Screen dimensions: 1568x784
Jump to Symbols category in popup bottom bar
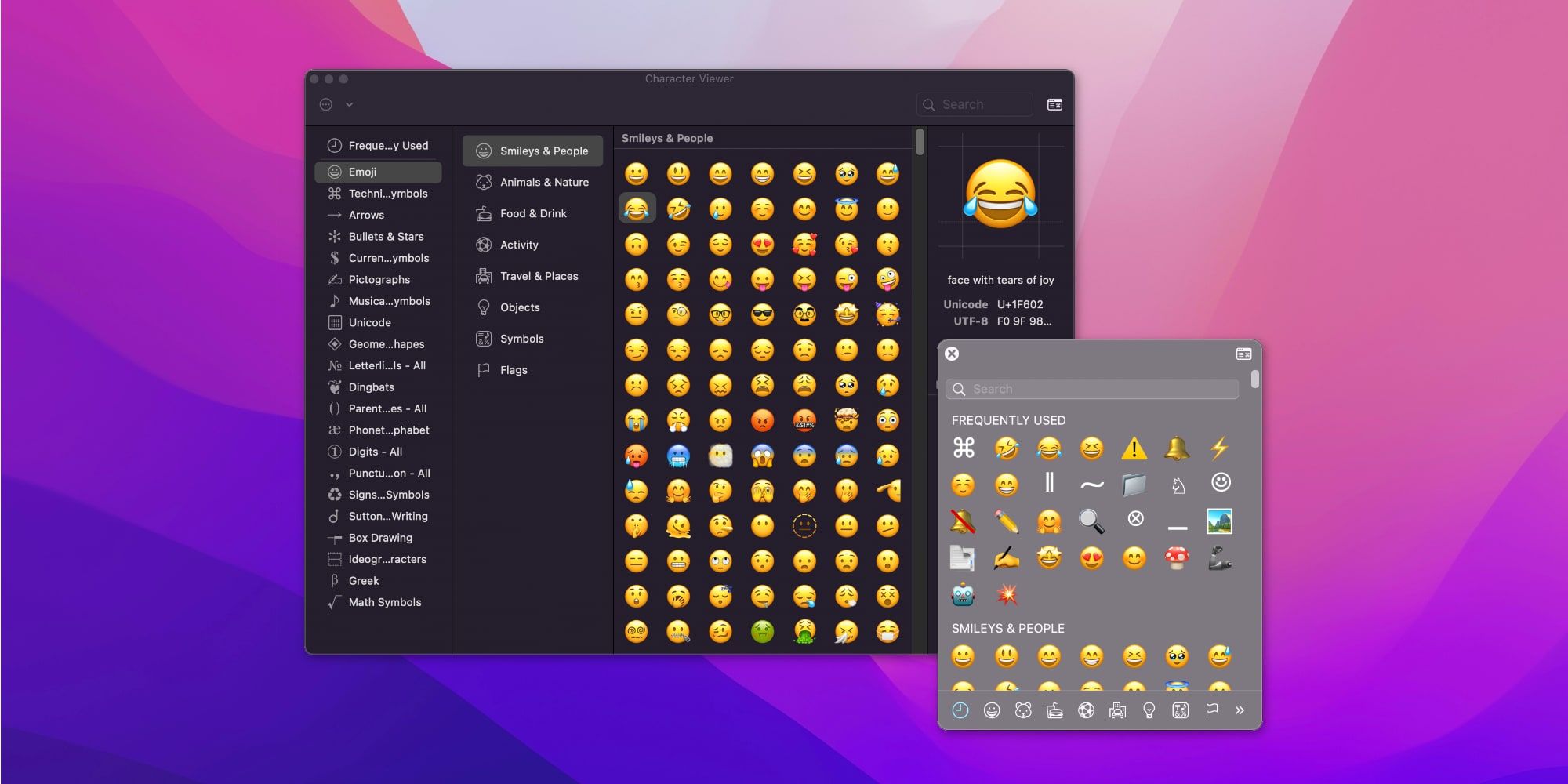(x=1180, y=710)
